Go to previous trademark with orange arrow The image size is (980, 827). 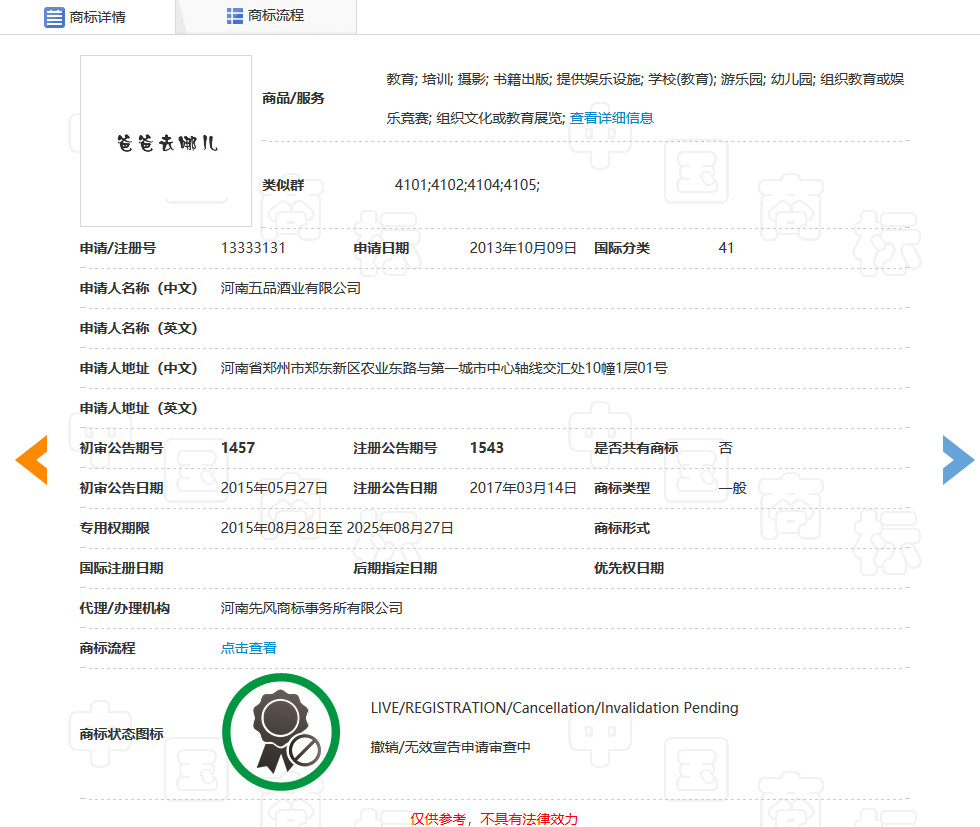pos(32,459)
